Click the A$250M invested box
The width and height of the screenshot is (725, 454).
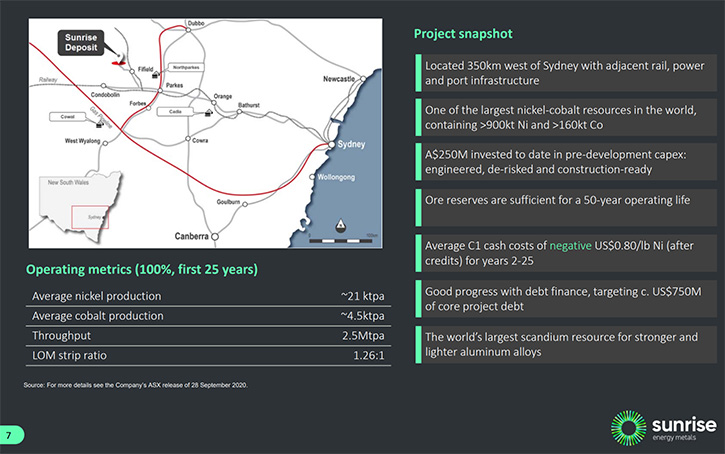point(566,162)
